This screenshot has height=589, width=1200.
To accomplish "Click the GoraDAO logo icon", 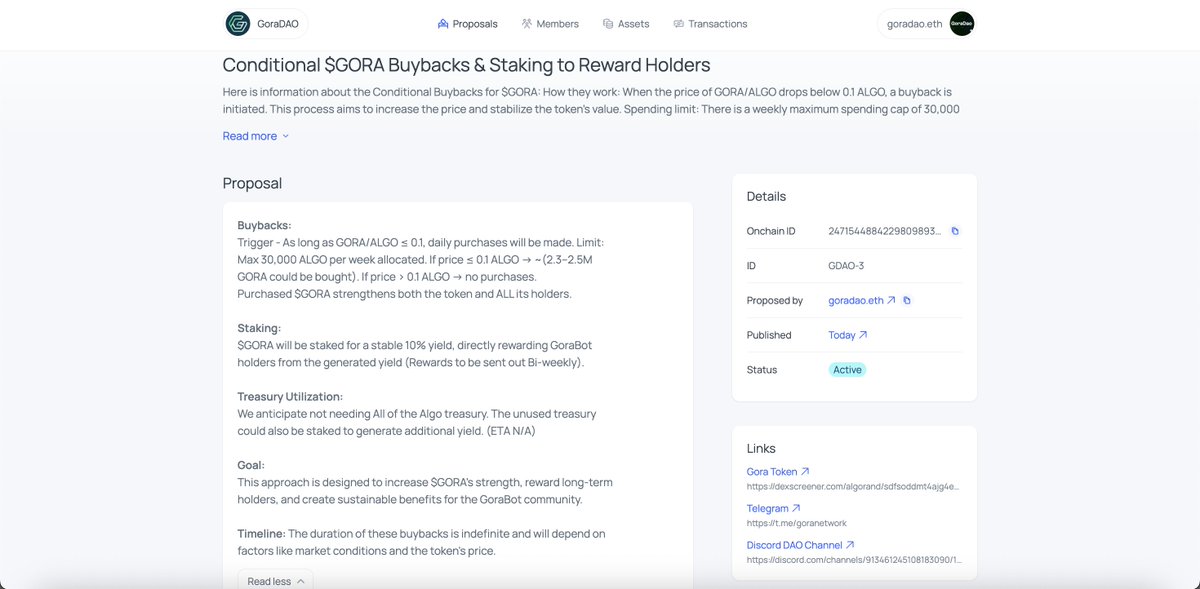I will point(238,23).
